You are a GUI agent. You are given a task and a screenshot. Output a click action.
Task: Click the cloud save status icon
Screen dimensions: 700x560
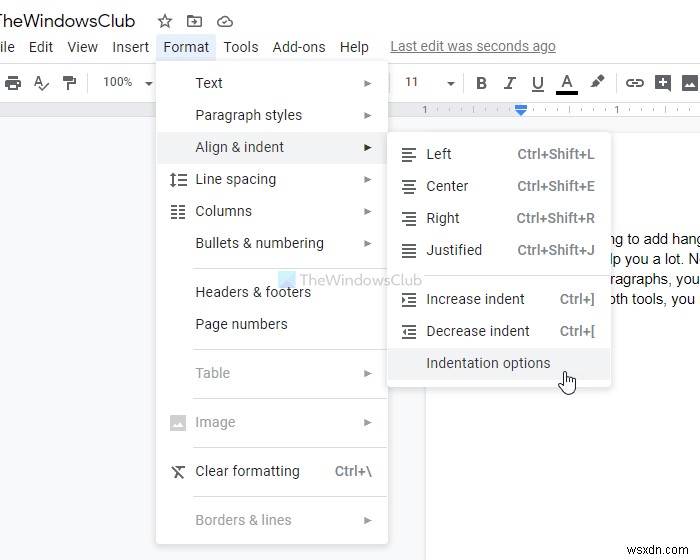225,21
